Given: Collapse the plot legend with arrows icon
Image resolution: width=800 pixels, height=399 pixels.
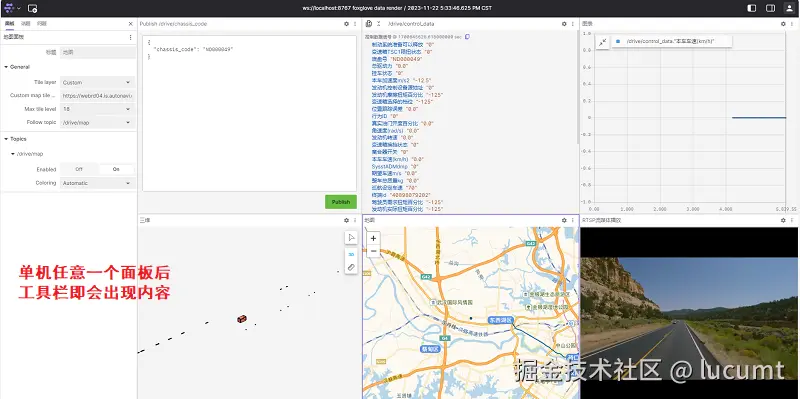Looking at the screenshot, I should 603,42.
